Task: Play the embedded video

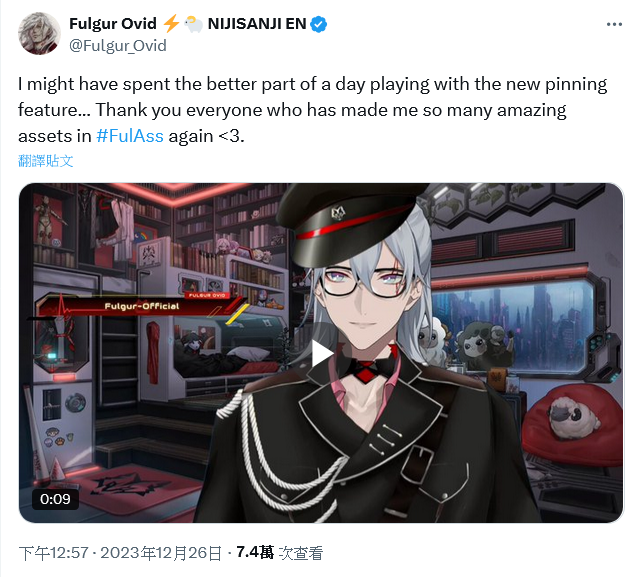Action: pyautogui.click(x=321, y=353)
